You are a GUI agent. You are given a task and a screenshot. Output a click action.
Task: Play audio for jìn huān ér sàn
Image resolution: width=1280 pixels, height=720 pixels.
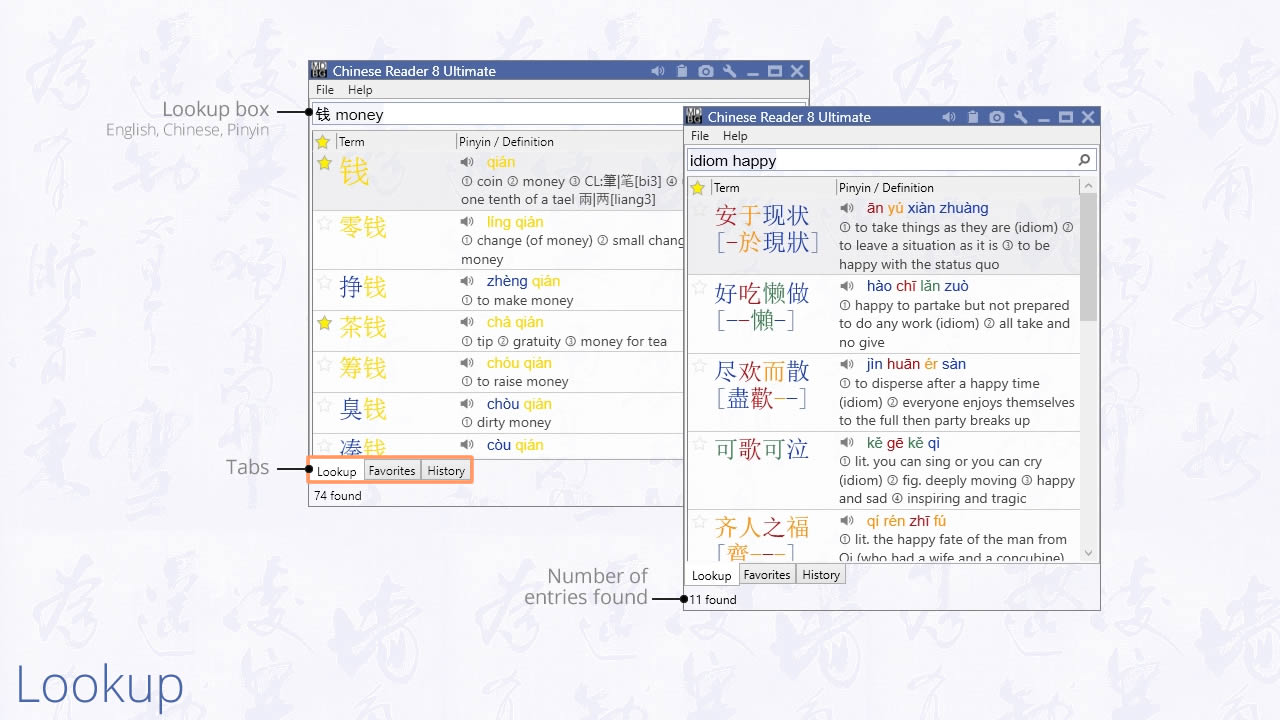click(847, 364)
